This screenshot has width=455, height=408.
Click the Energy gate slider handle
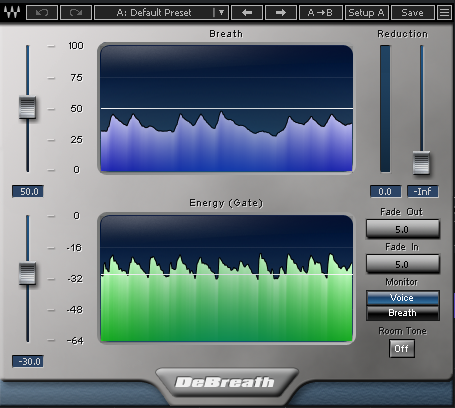pyautogui.click(x=27, y=273)
